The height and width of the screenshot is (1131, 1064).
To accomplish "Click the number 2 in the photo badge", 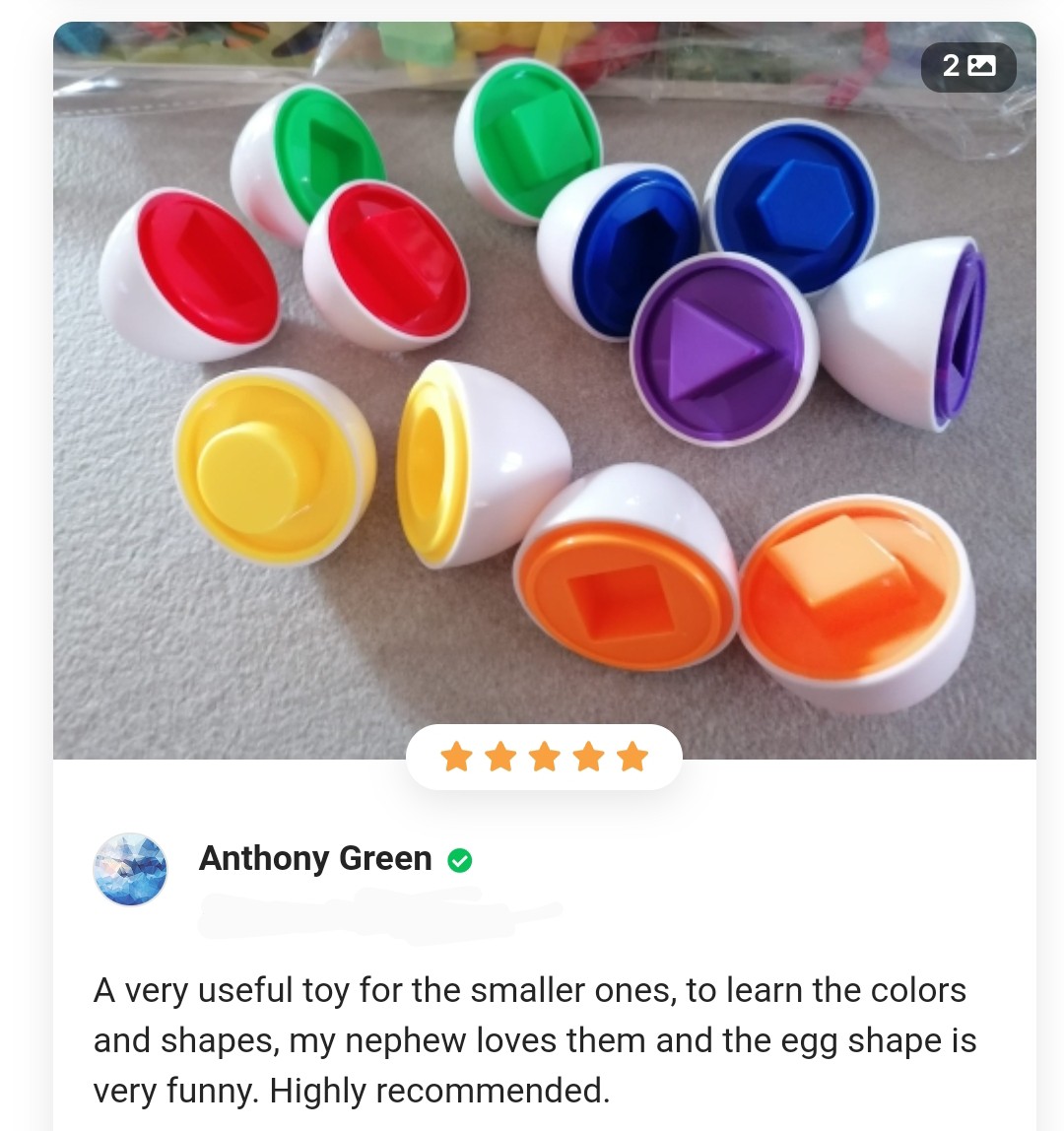I will point(951,66).
